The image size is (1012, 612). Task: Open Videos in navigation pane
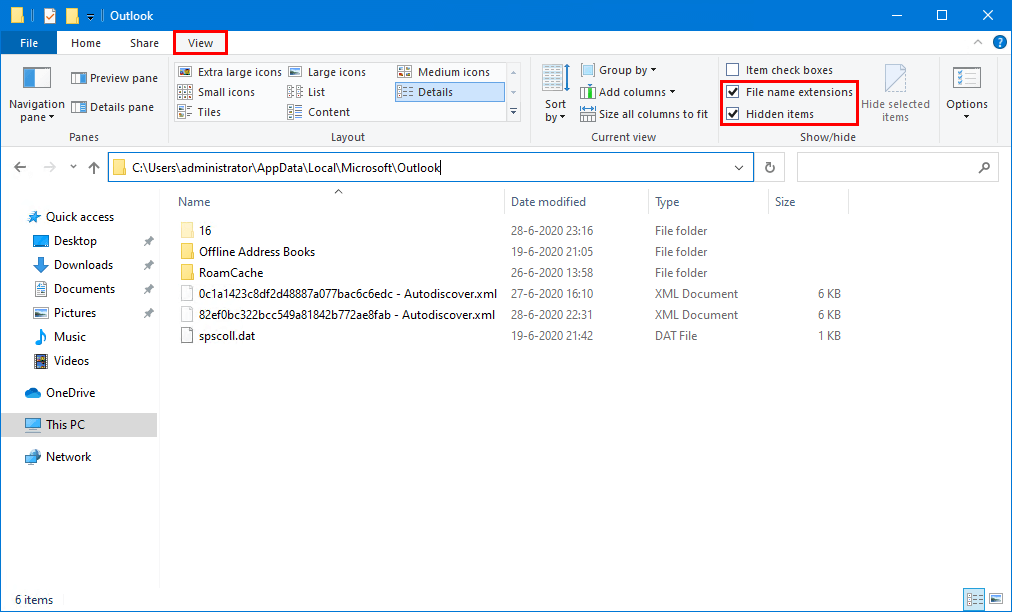click(x=71, y=360)
